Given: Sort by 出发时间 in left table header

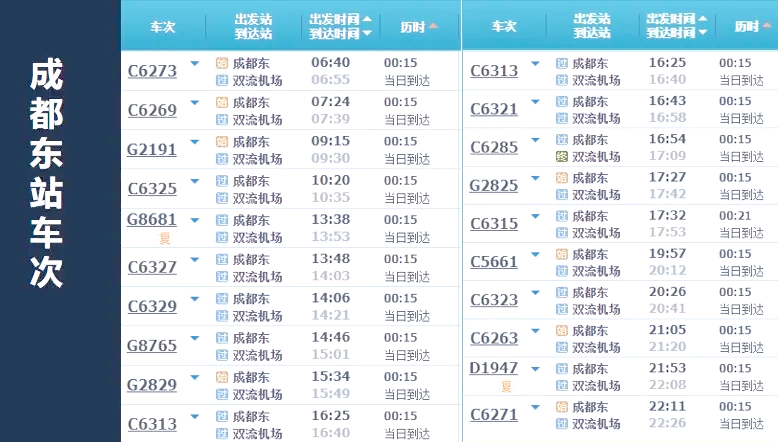Looking at the screenshot, I should click(x=340, y=19).
